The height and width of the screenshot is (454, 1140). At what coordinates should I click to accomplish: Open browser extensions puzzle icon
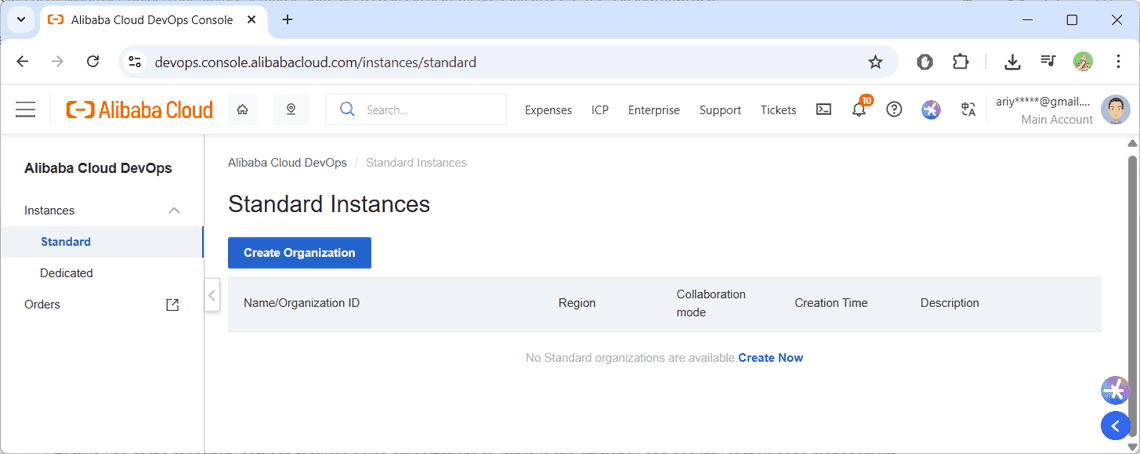(960, 62)
